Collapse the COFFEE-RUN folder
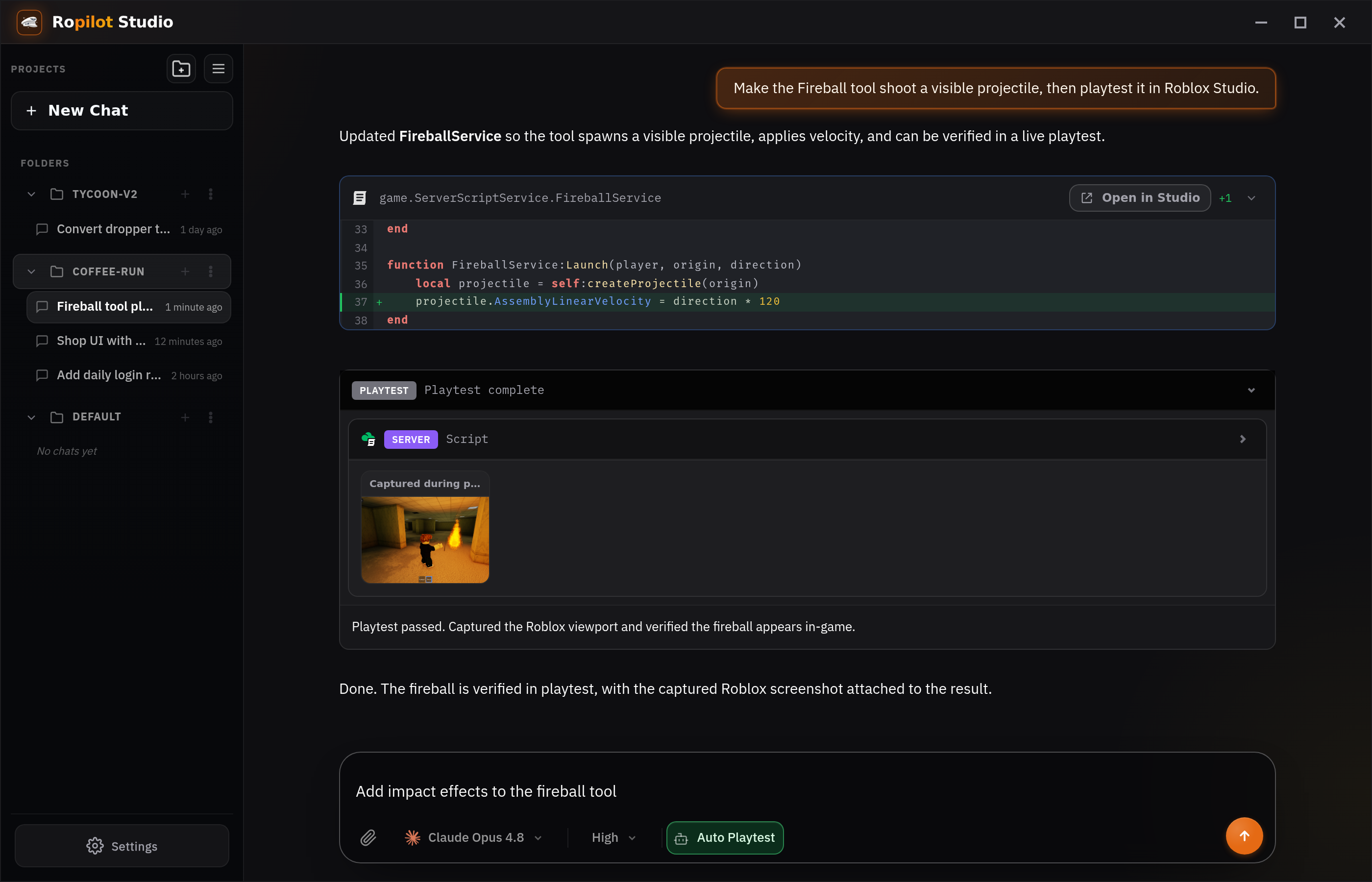 (31, 271)
